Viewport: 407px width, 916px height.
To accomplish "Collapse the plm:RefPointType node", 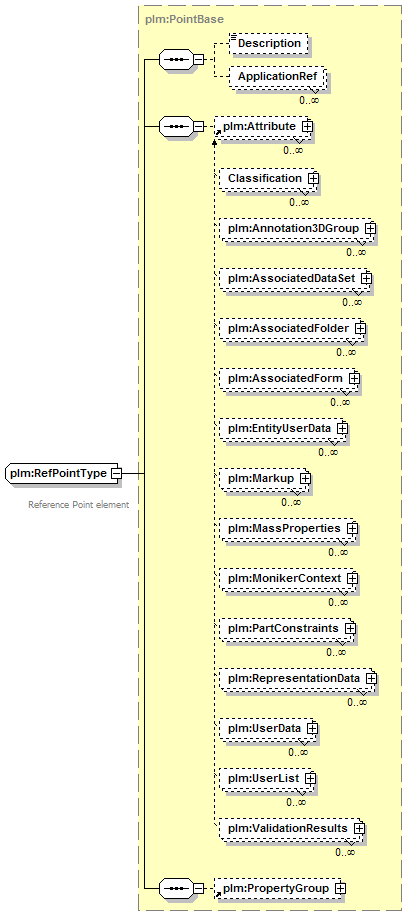I will pyautogui.click(x=117, y=473).
